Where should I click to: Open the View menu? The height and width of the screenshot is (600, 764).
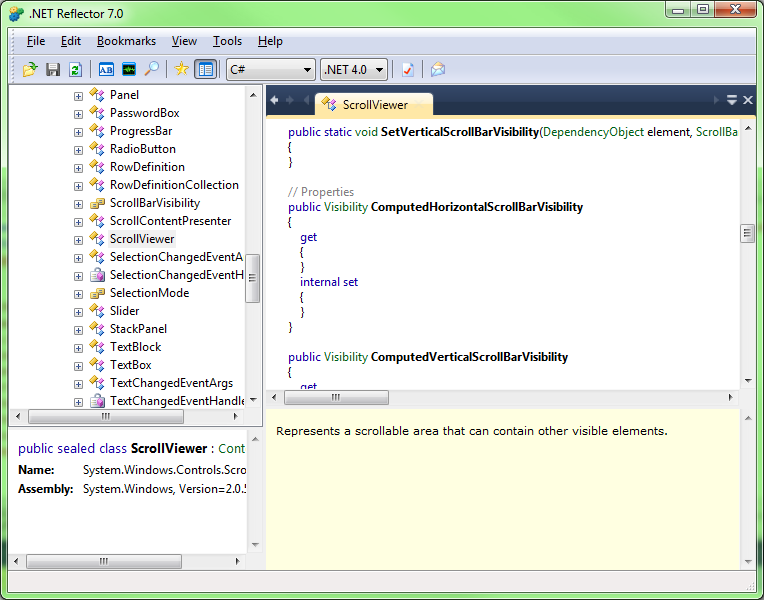pos(184,41)
